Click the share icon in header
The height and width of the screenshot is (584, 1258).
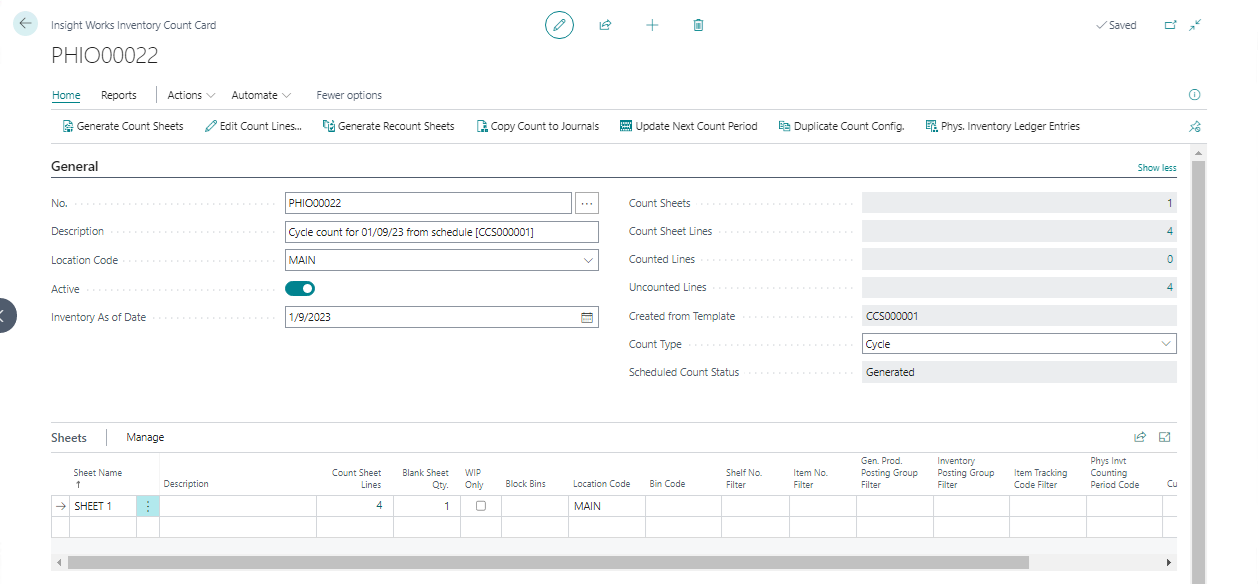click(605, 25)
